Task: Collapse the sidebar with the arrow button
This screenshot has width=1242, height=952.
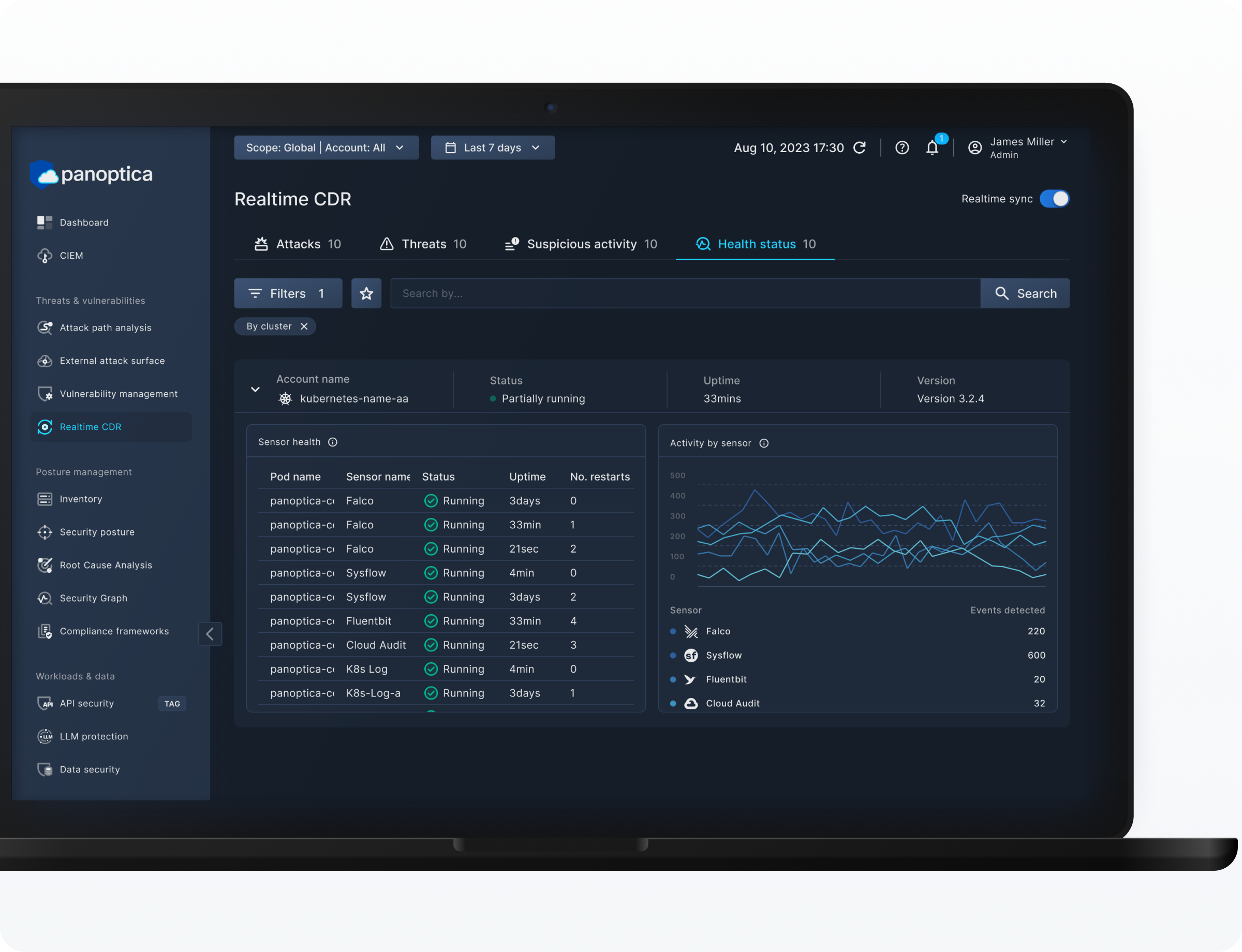Action: pyautogui.click(x=210, y=633)
